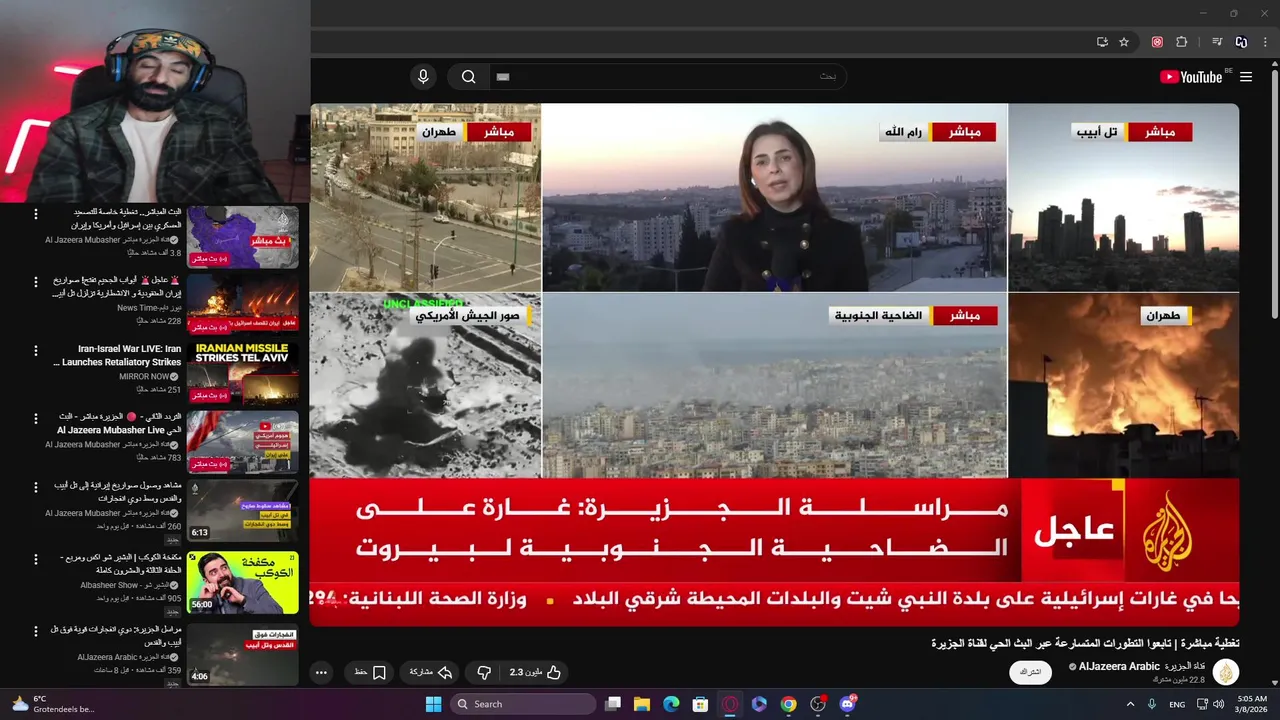Click the Windows Start button
The height and width of the screenshot is (720, 1280).
pyautogui.click(x=433, y=704)
